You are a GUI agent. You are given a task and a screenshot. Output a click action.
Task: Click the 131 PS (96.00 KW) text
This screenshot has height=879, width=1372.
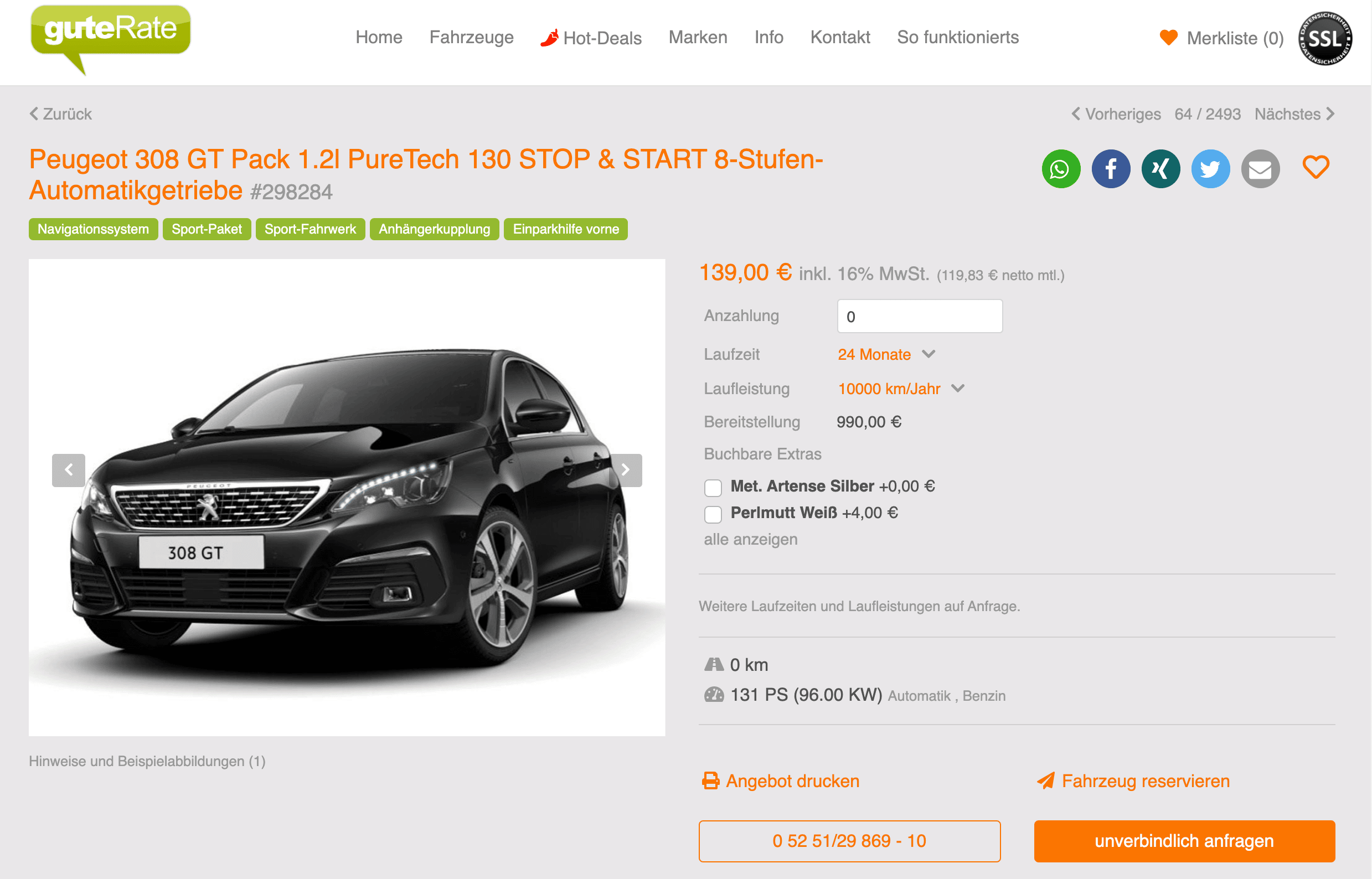coord(806,695)
